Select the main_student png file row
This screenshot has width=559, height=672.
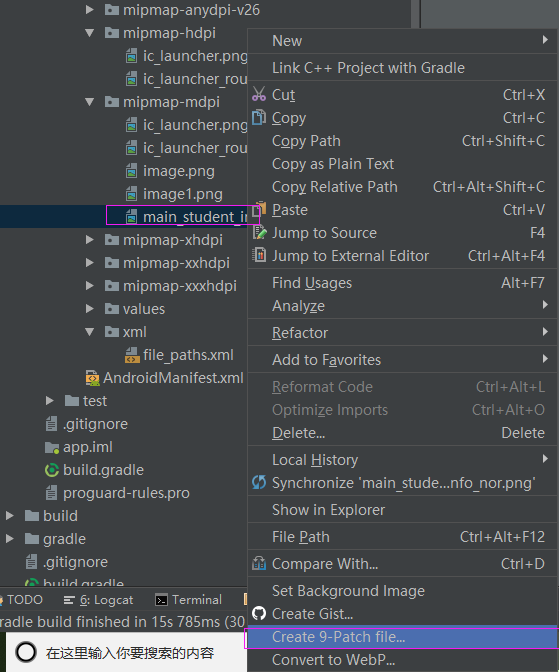click(x=124, y=217)
